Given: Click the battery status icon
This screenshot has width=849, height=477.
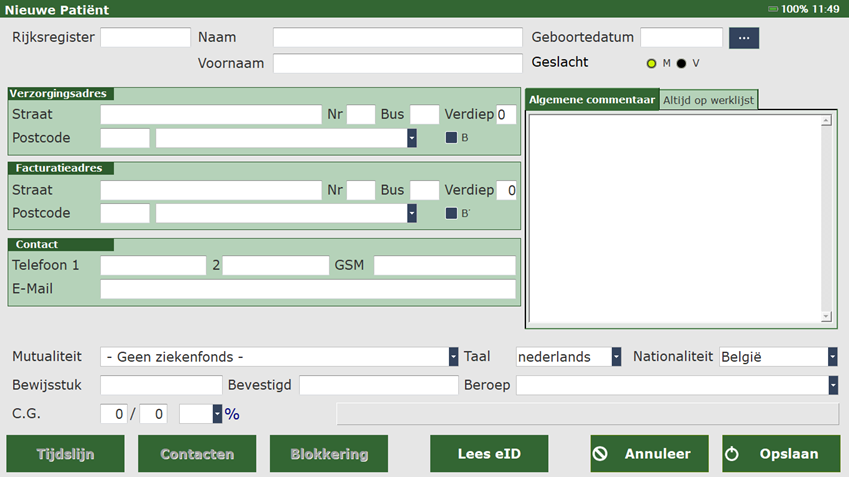Looking at the screenshot, I should coord(772,9).
